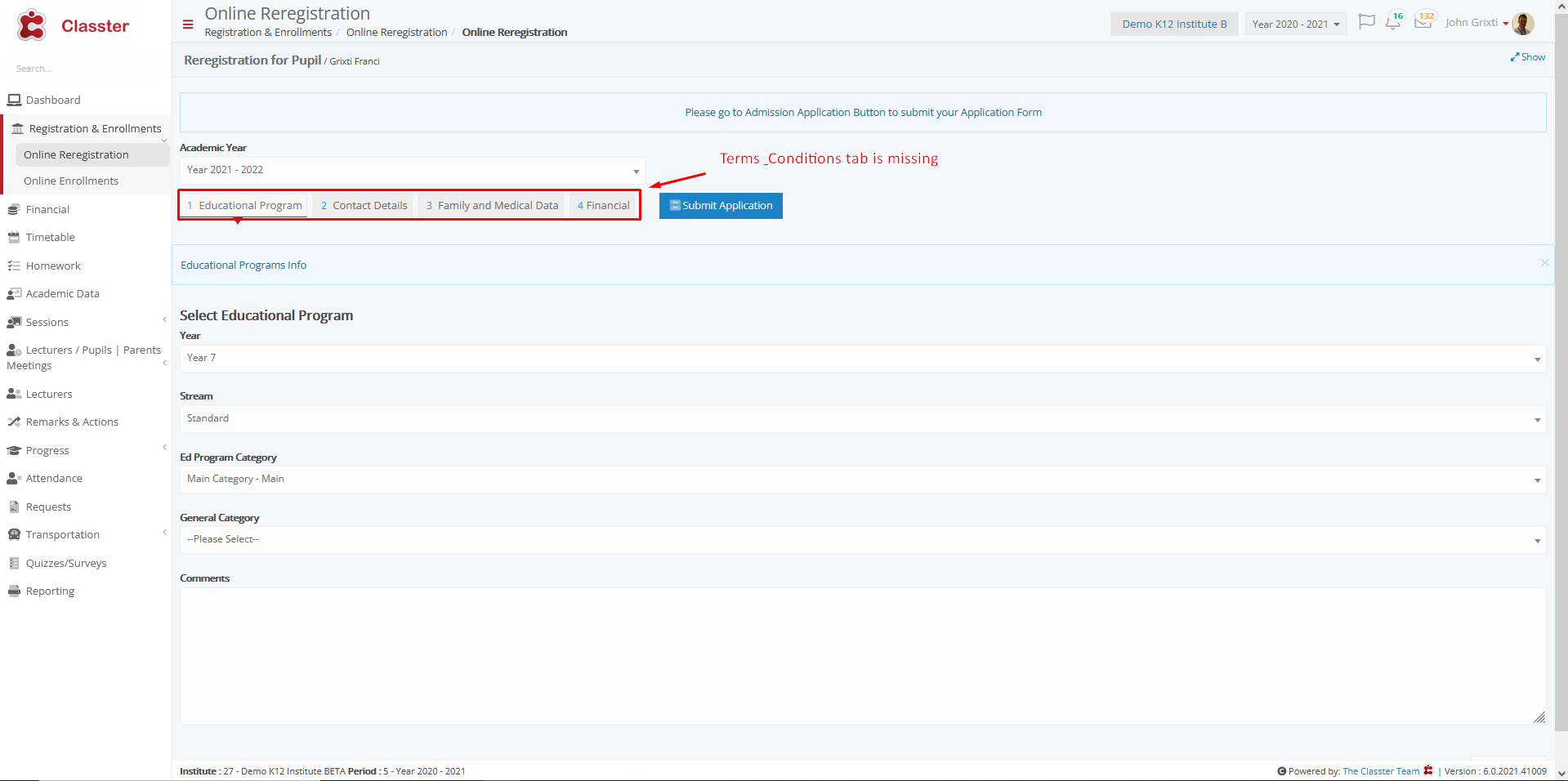Screen dimensions: 1568x781
Task: Click the Submit Application button
Action: [x=721, y=206]
